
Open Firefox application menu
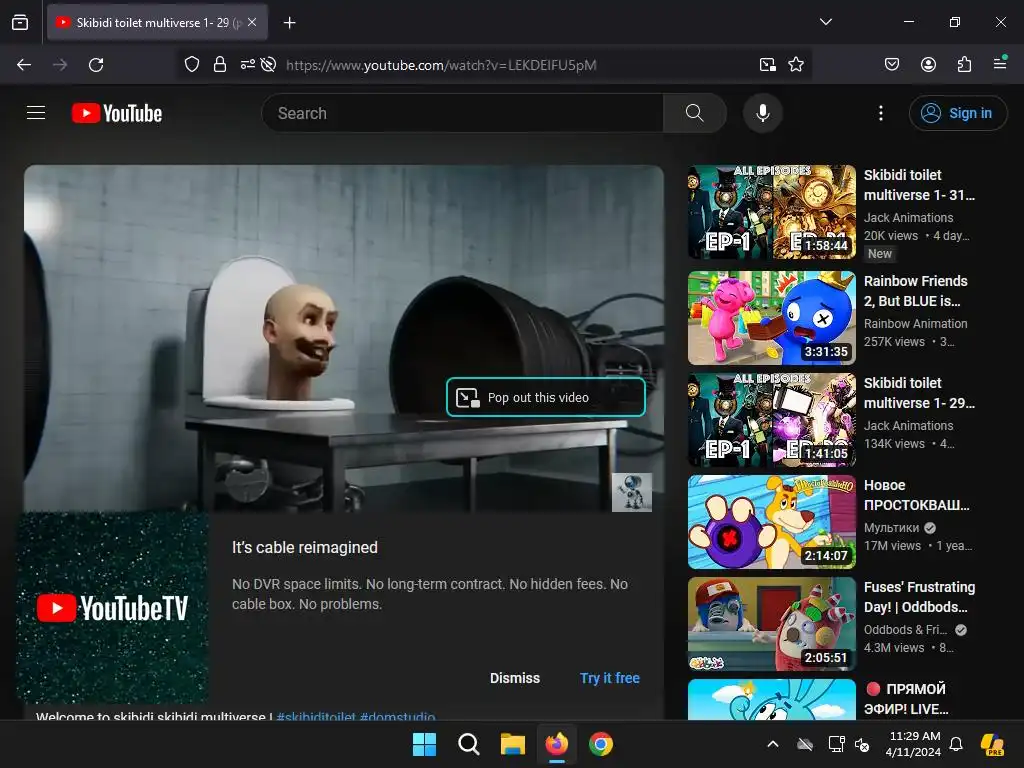pos(1000,63)
